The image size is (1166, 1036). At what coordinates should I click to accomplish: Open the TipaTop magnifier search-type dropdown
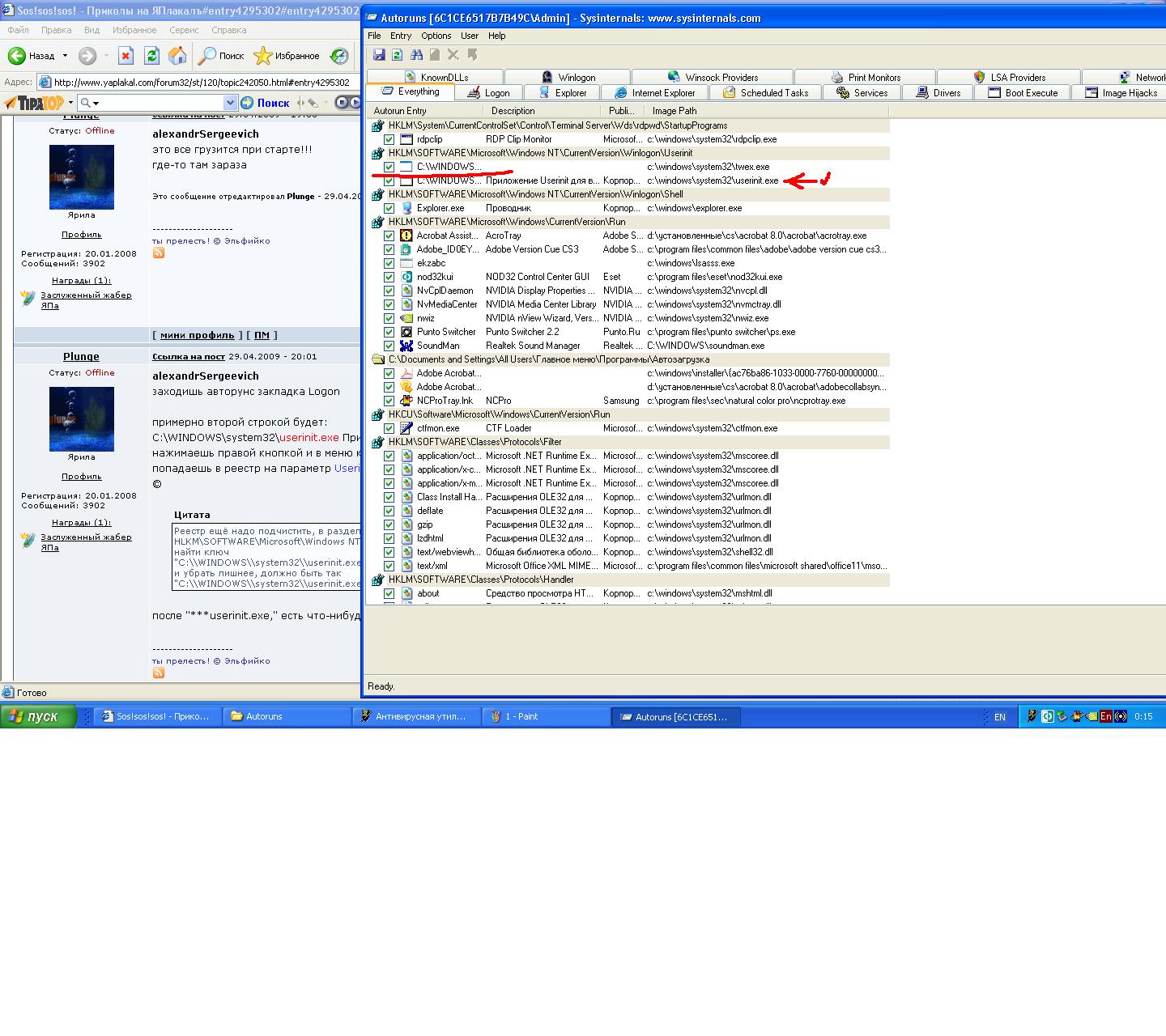pyautogui.click(x=96, y=103)
